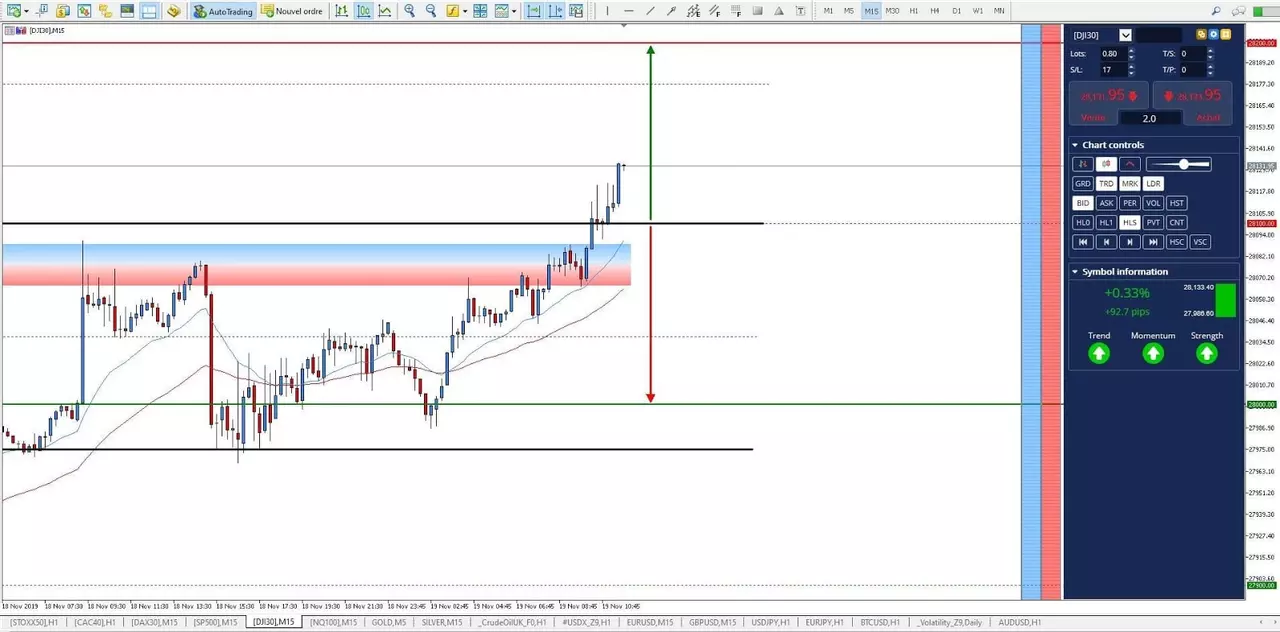Toggle the BID line button

point(1083,203)
